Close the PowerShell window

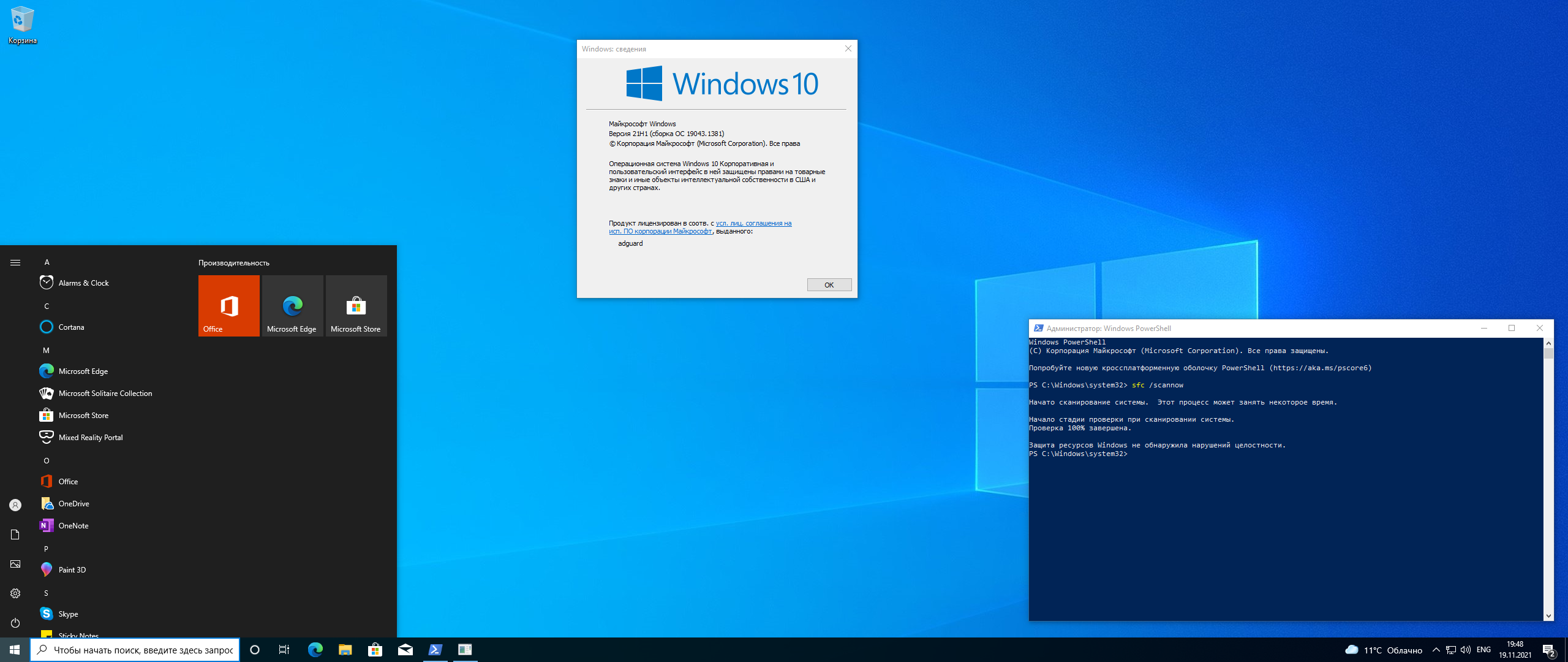(x=1540, y=328)
